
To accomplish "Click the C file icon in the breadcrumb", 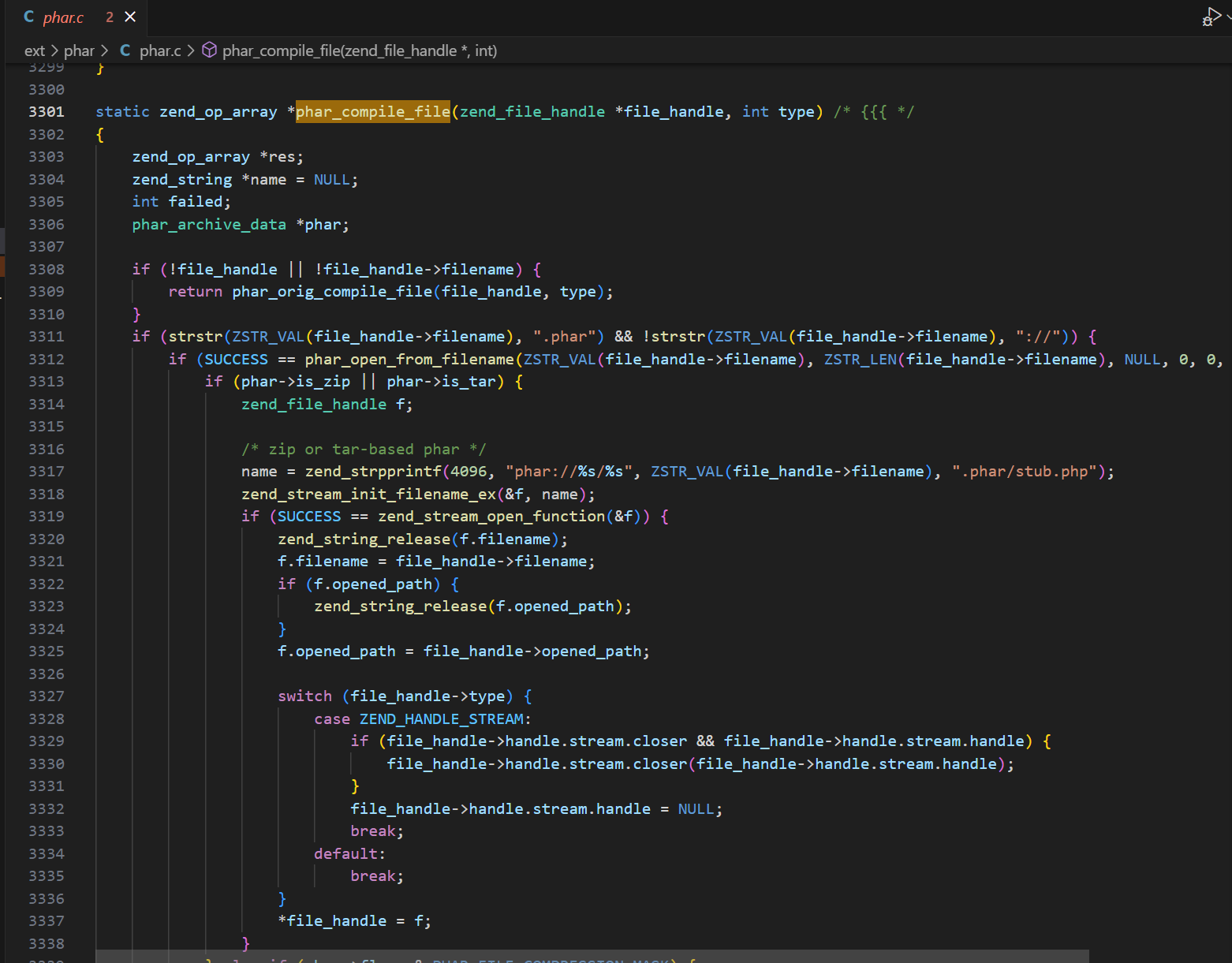I will pos(125,50).
